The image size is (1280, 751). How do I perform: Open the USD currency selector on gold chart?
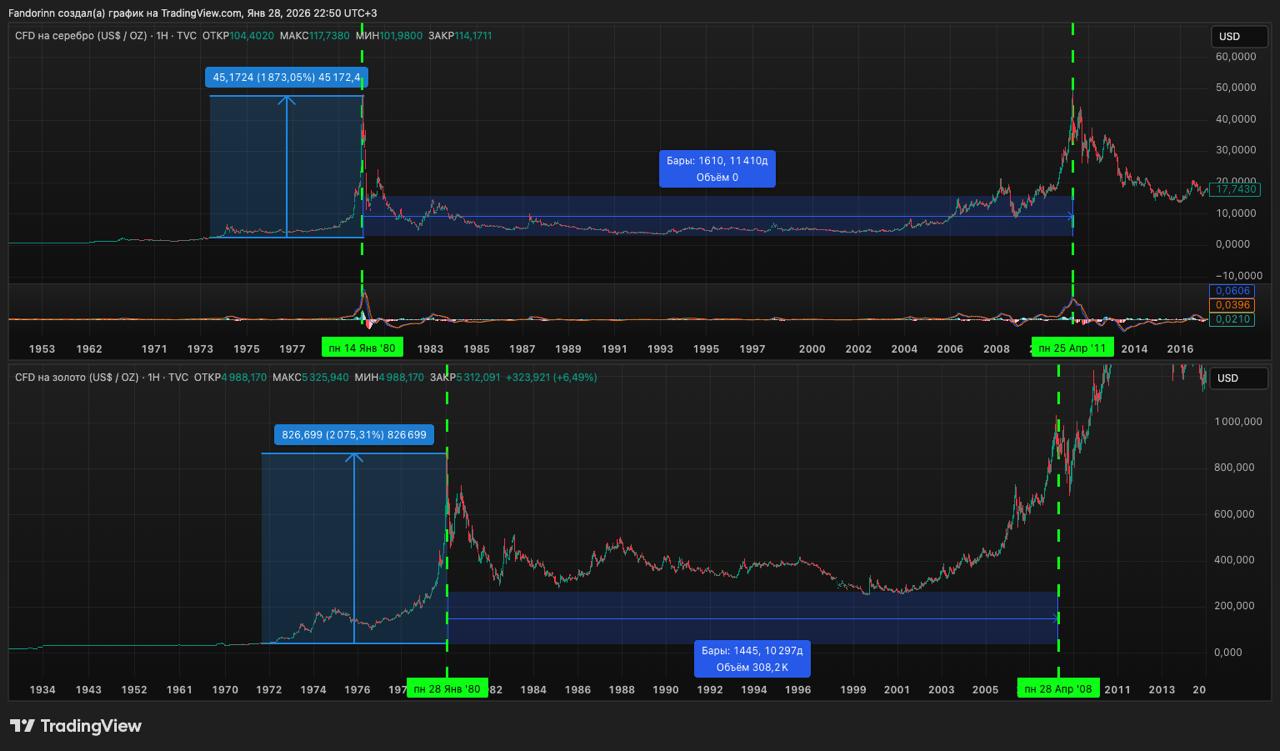[x=1240, y=379]
